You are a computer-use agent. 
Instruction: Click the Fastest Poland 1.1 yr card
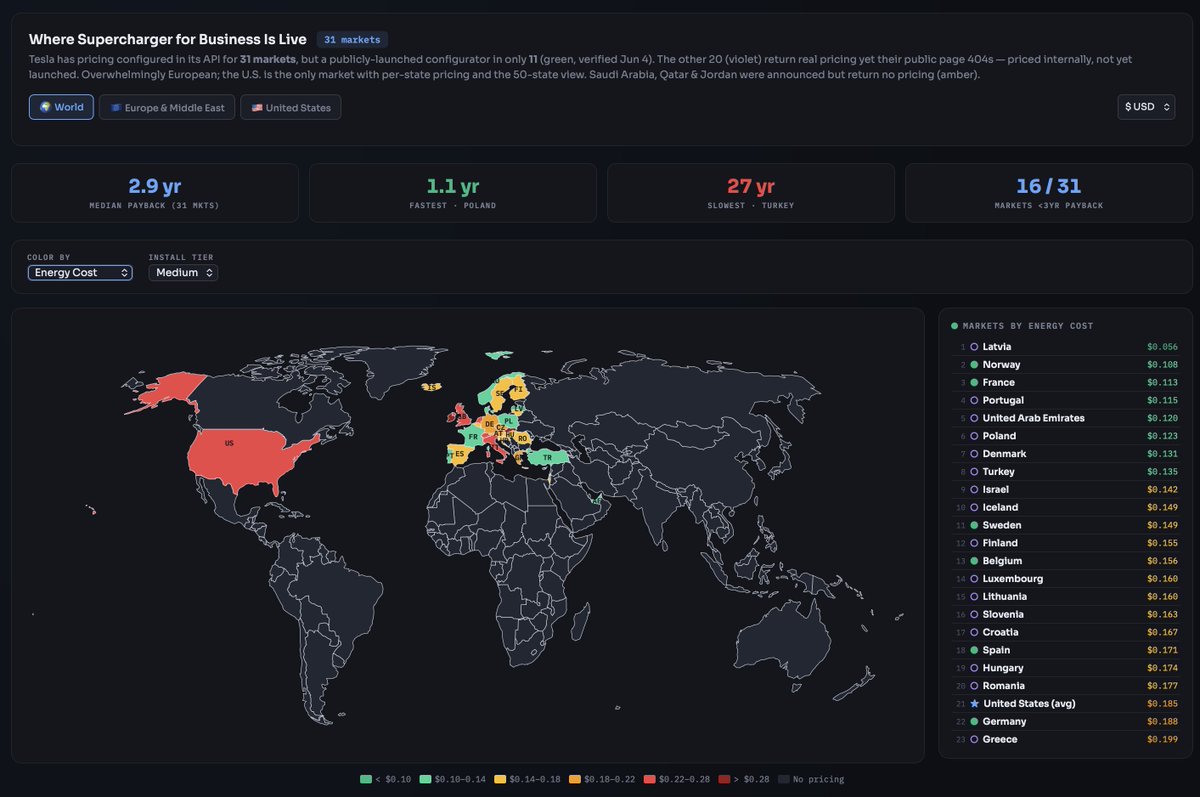click(453, 192)
